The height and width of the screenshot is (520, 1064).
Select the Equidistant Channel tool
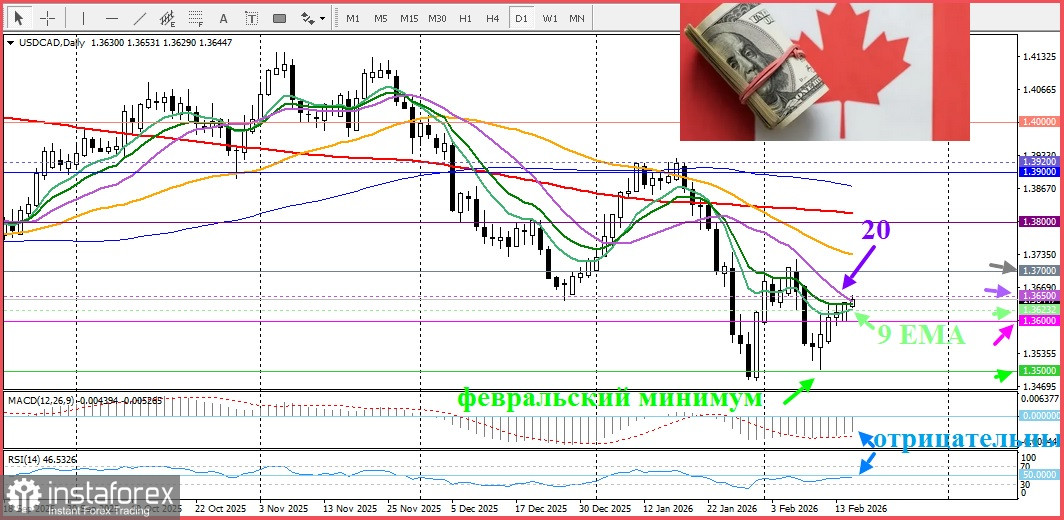[168, 18]
